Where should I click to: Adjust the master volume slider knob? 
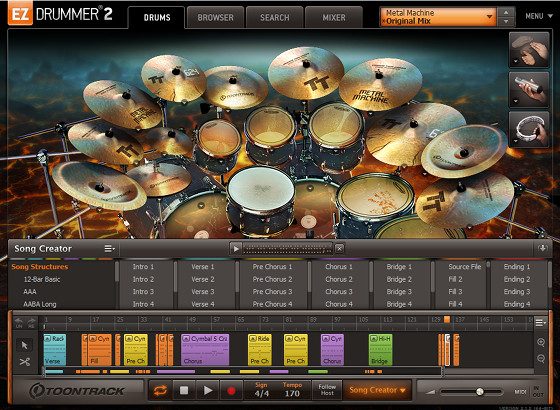coord(480,392)
